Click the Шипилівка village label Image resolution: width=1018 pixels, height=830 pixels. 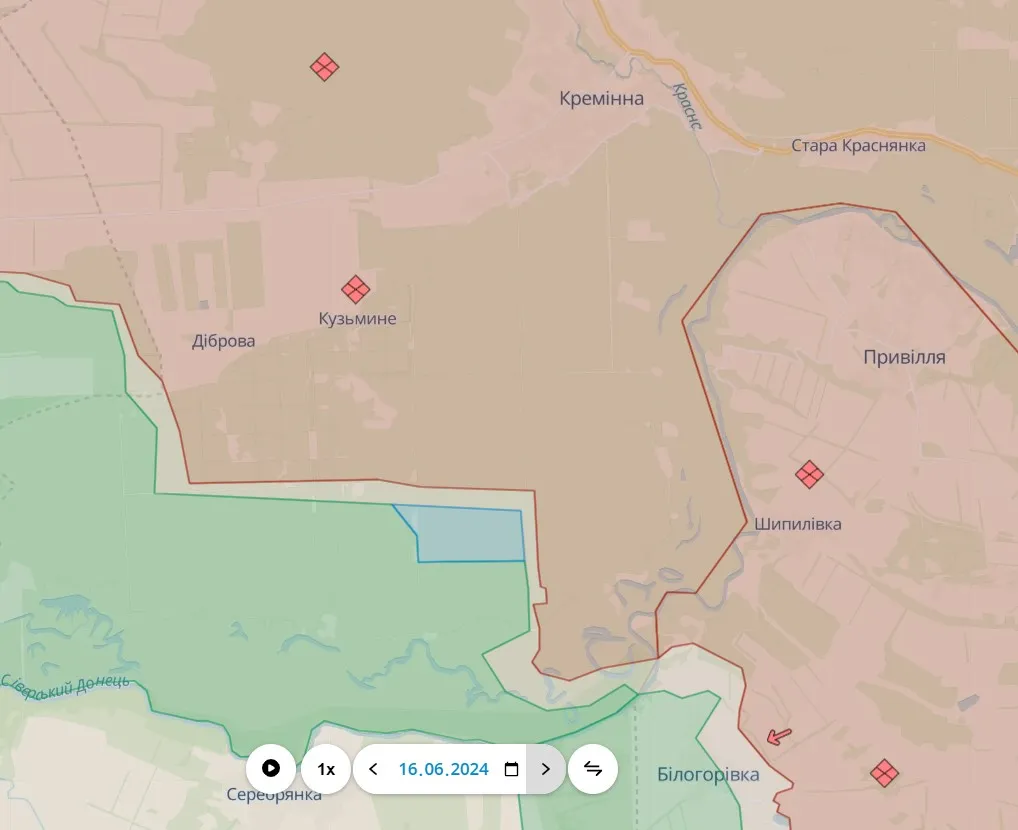(798, 524)
